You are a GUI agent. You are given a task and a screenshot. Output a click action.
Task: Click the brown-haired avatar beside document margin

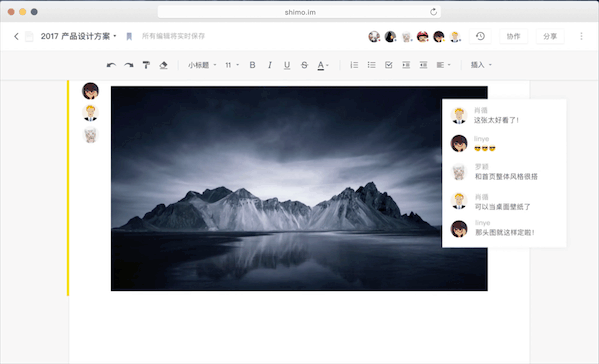[x=91, y=91]
